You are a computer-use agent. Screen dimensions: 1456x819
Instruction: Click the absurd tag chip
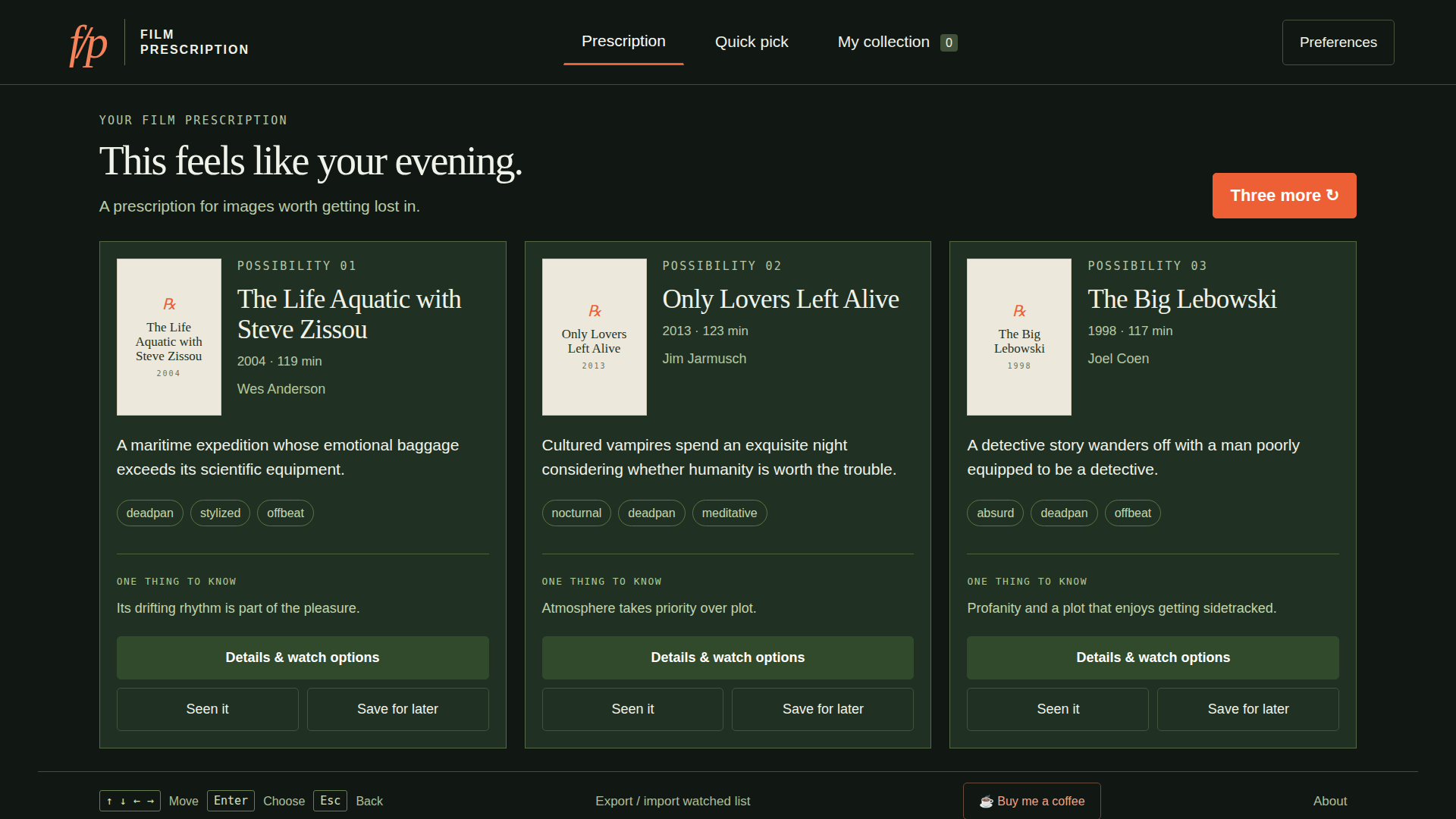pos(995,513)
